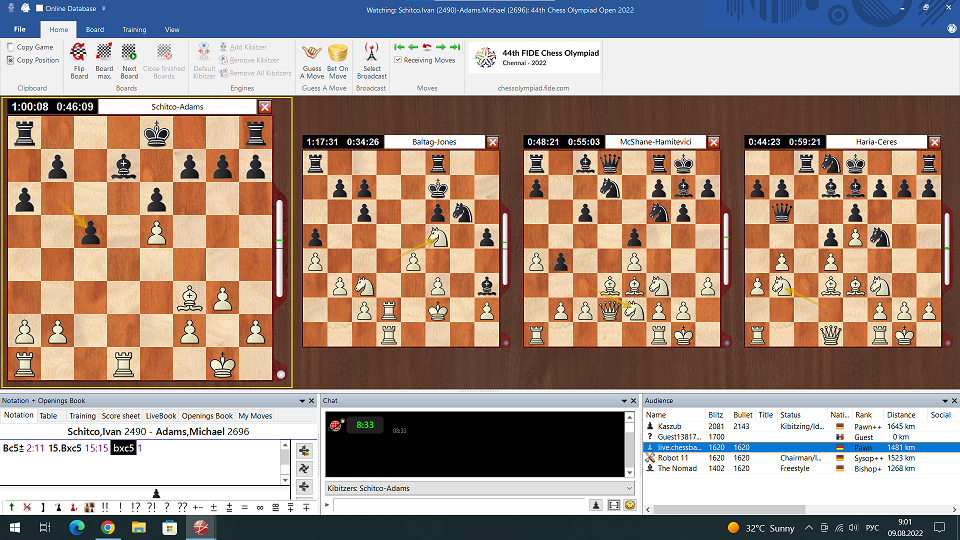
Task: Open the My Moves tab
Action: [255, 416]
